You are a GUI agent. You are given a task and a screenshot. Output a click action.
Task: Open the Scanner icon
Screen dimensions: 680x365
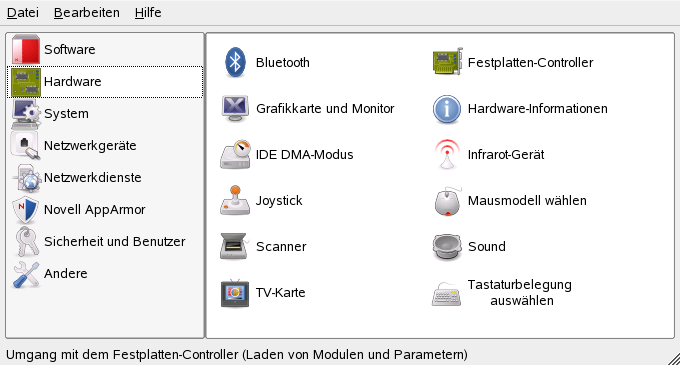click(x=235, y=246)
